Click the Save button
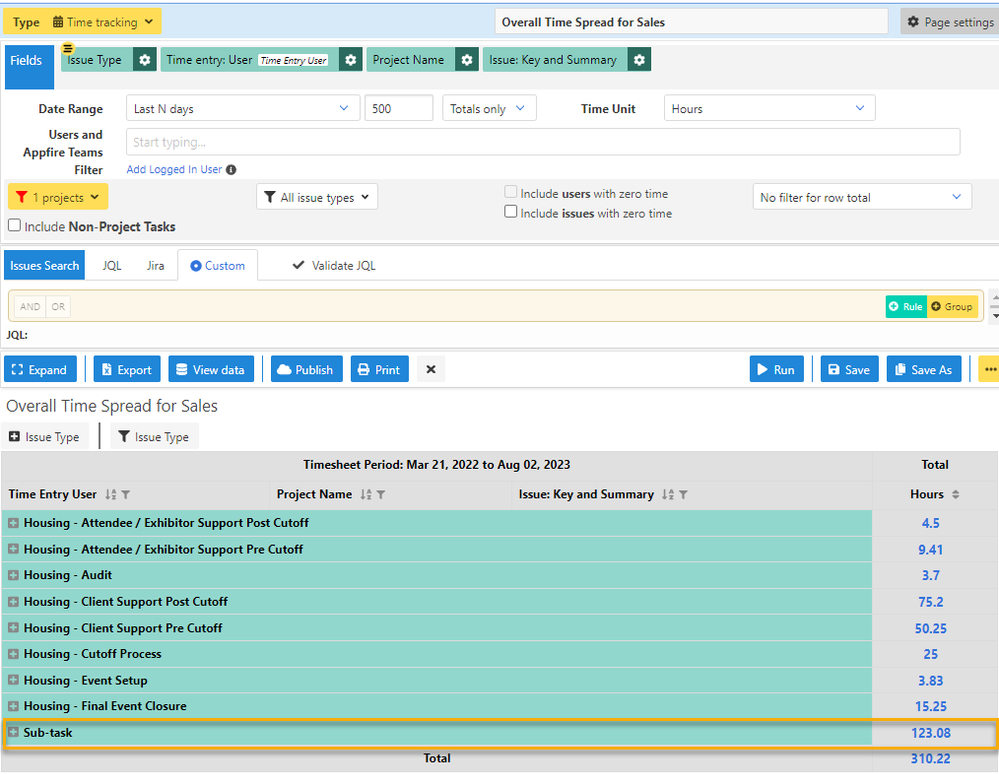This screenshot has width=999, height=774. click(x=849, y=369)
